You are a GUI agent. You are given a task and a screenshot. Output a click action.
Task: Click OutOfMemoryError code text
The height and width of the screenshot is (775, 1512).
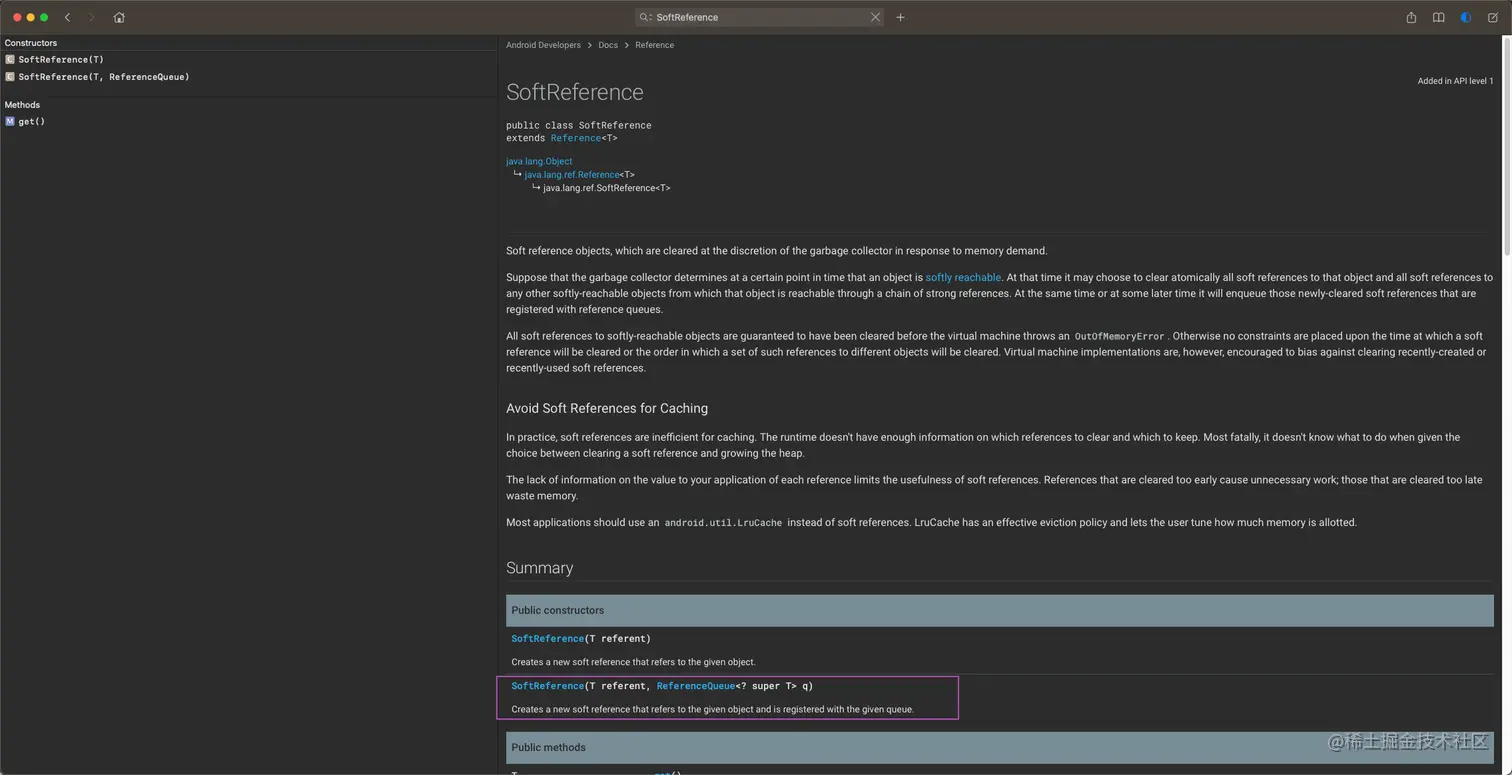[x=1119, y=337]
